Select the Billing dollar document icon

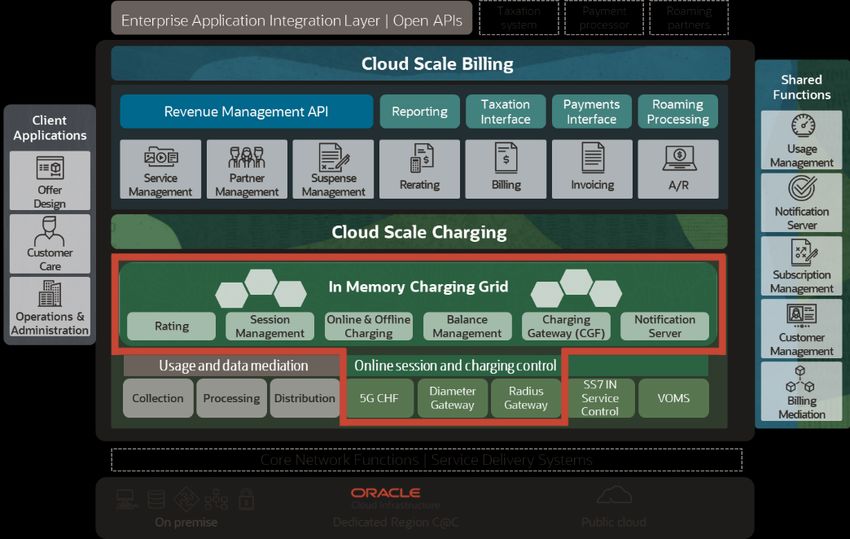point(506,158)
